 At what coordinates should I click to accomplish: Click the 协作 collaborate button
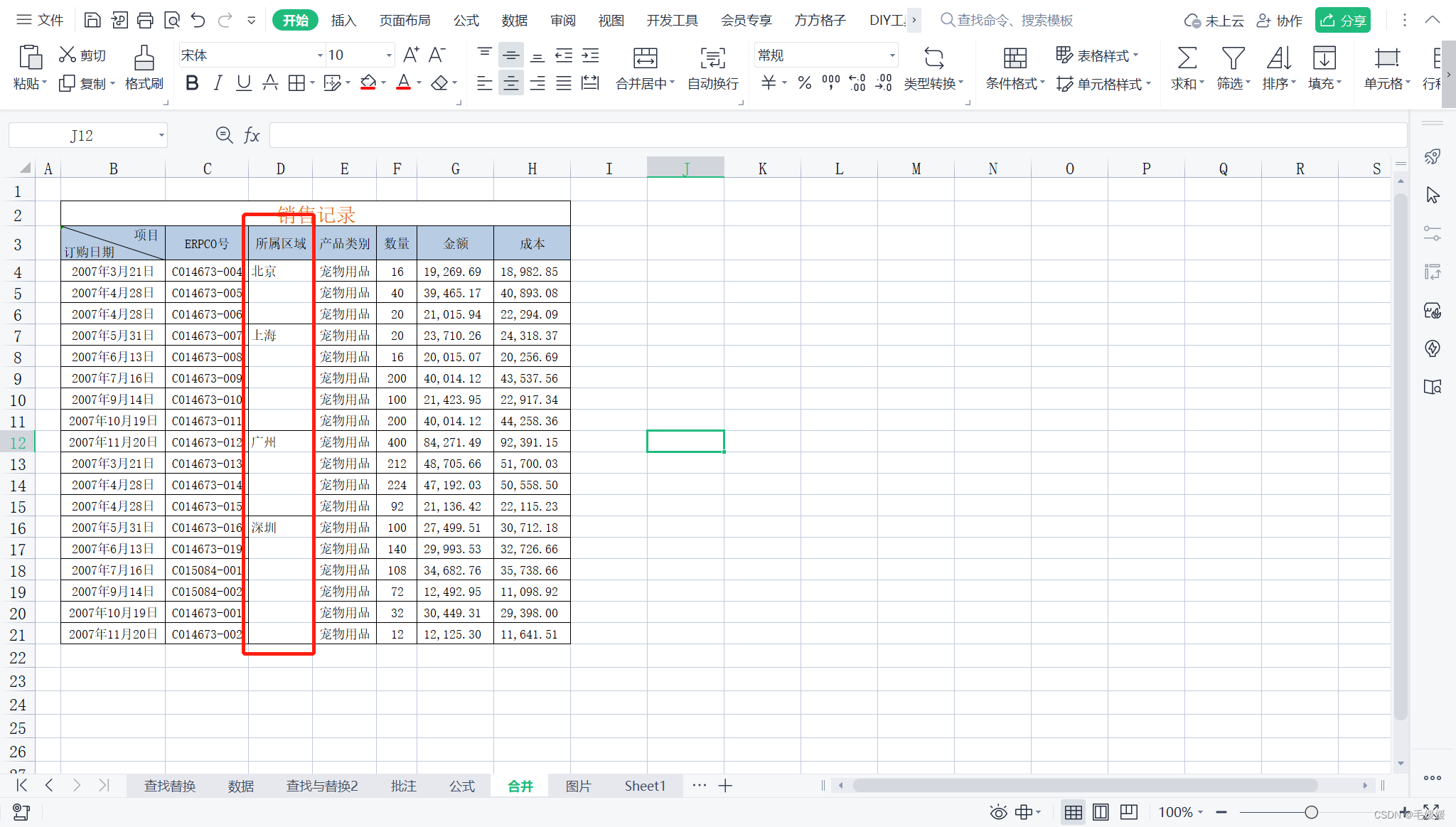coord(1280,20)
